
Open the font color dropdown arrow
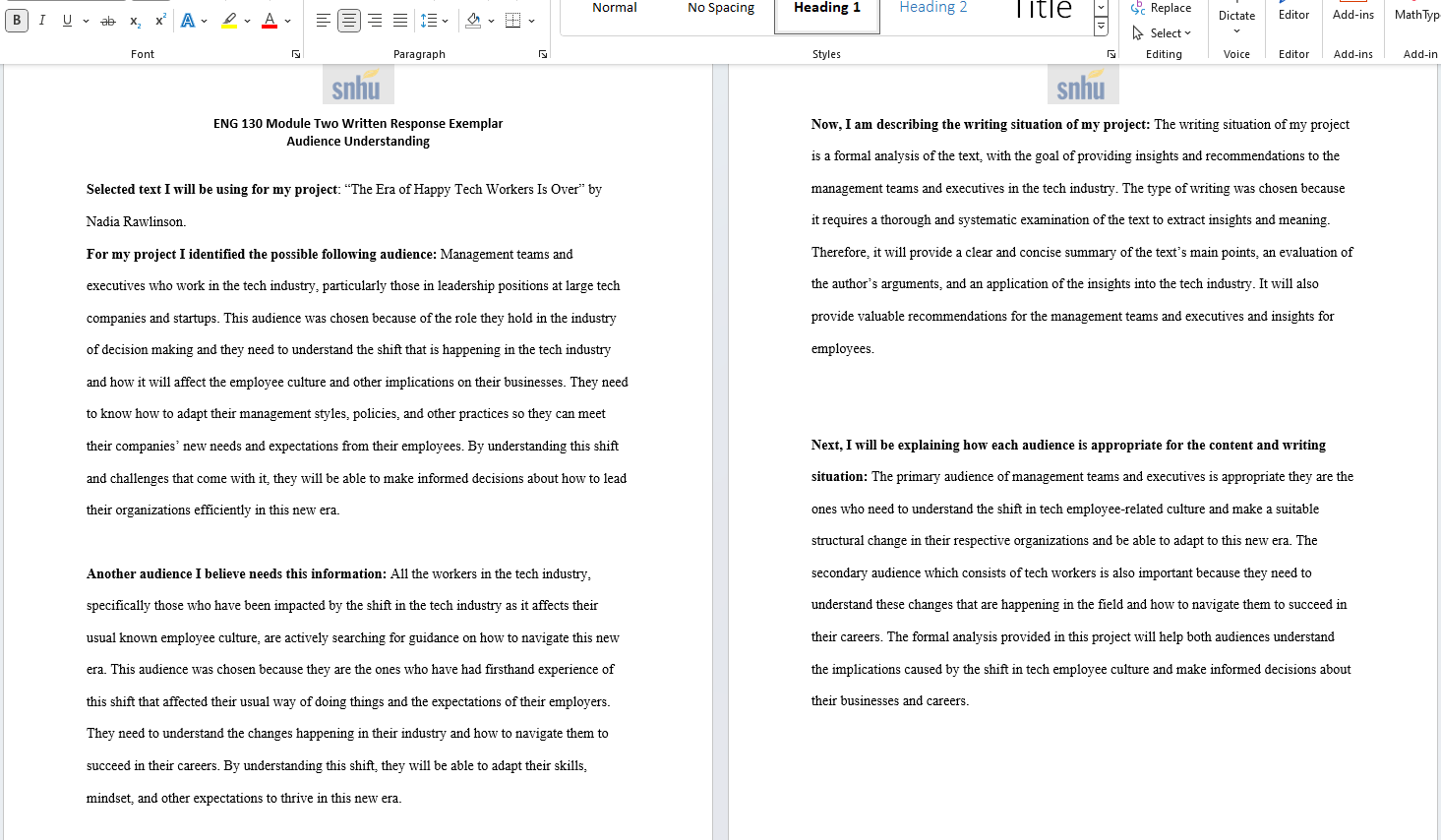click(x=287, y=21)
